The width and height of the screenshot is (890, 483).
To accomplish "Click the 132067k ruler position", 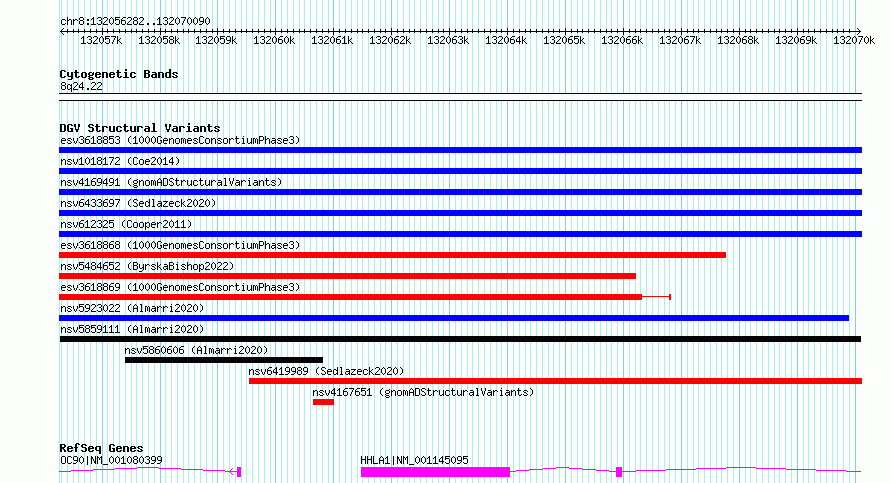I will pyautogui.click(x=680, y=40).
